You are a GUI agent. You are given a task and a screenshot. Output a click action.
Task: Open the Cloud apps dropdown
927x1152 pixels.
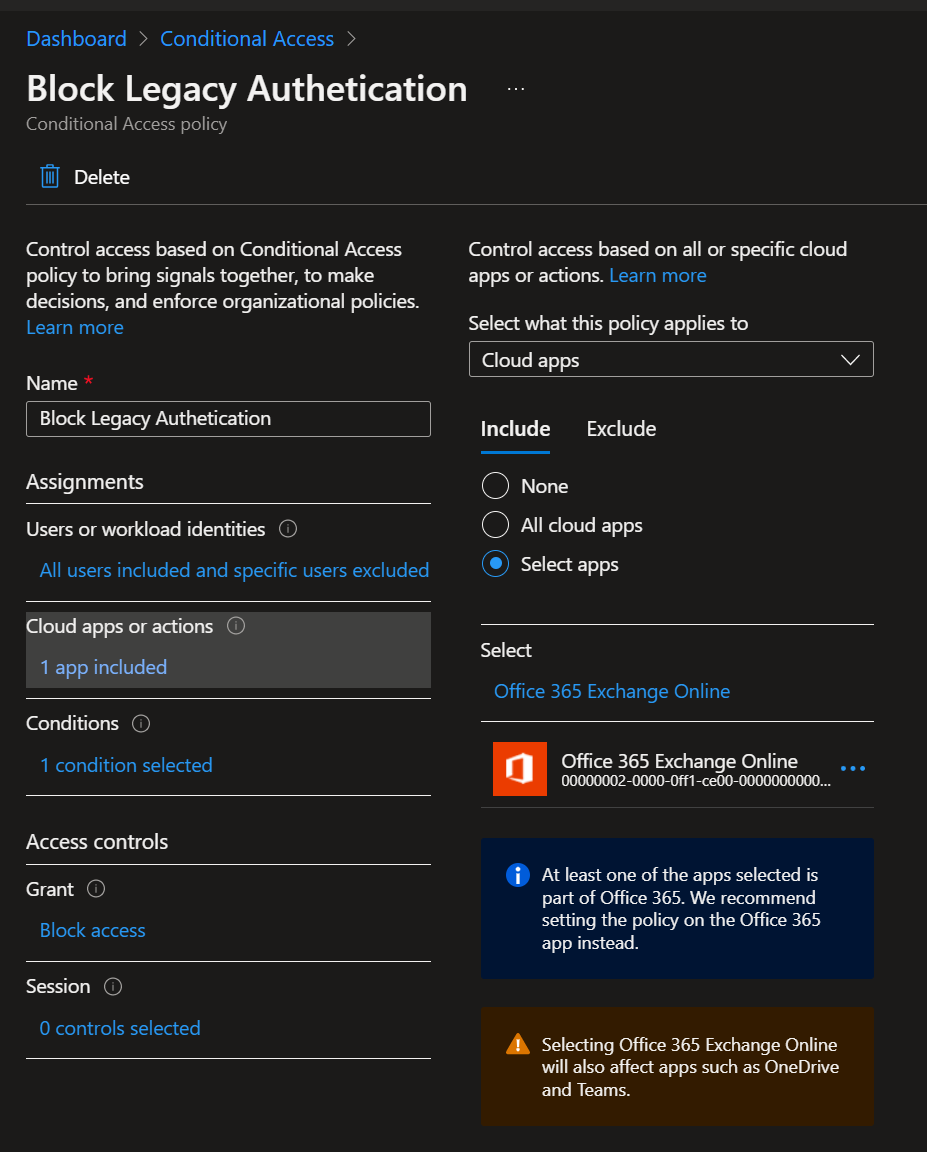tap(671, 359)
